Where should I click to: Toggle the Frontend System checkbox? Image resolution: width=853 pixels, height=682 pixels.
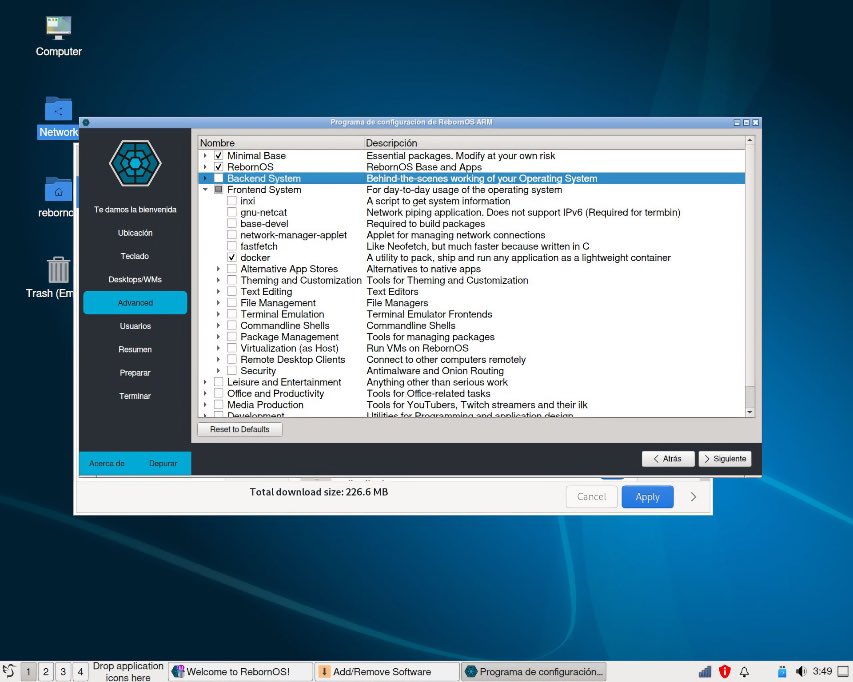coord(218,190)
